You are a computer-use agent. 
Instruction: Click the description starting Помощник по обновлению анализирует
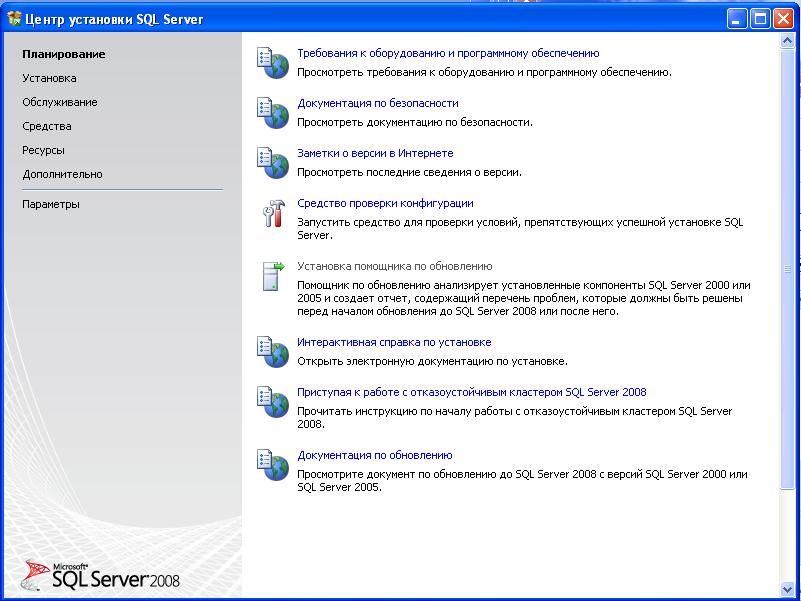coord(524,298)
